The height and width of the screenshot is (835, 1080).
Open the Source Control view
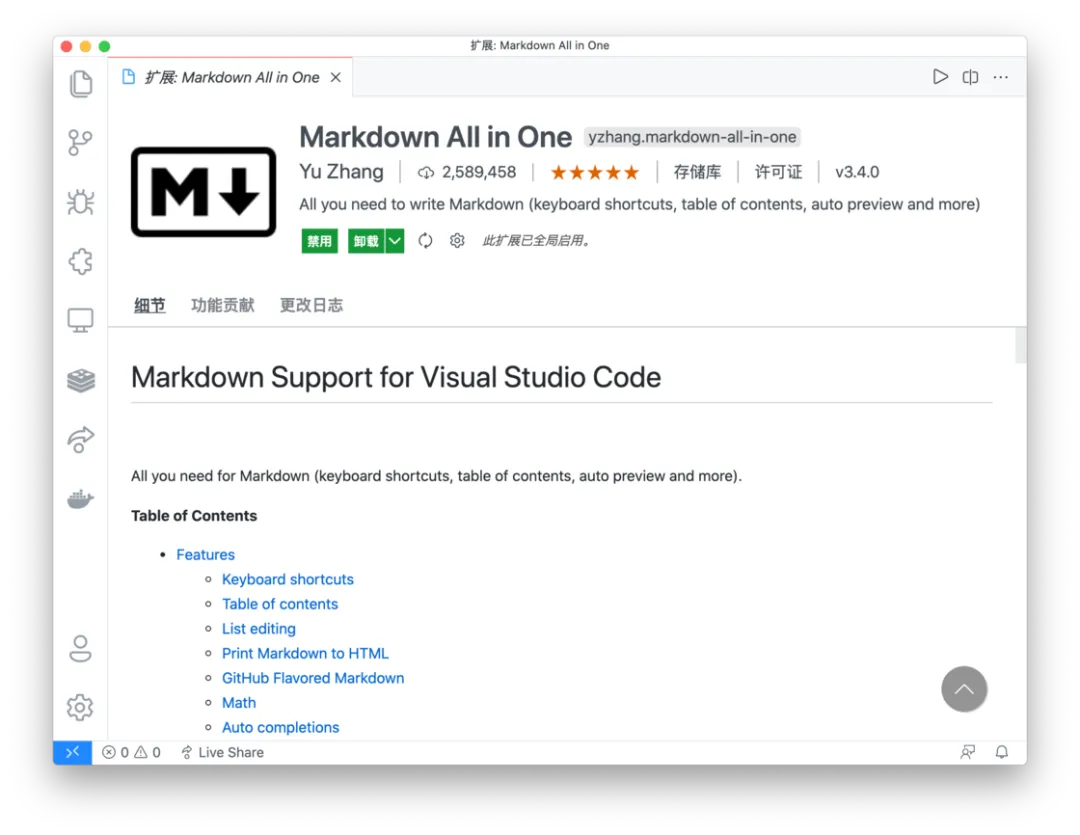(81, 143)
